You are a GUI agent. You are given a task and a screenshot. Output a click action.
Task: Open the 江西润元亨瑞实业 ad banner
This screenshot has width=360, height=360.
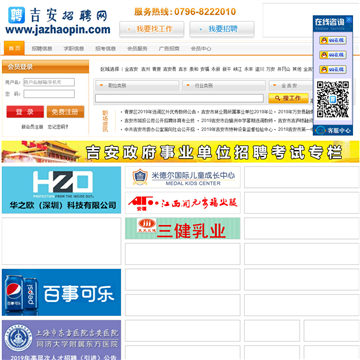click(x=183, y=203)
